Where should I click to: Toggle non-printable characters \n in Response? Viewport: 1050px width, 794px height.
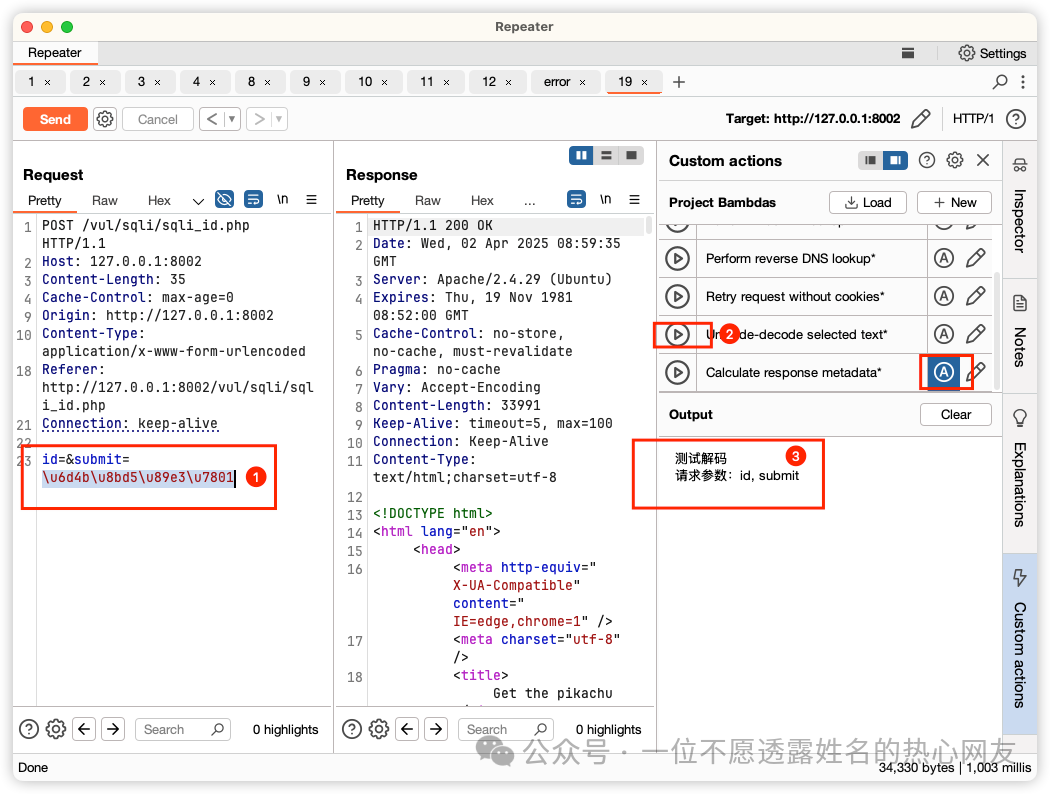coord(605,200)
